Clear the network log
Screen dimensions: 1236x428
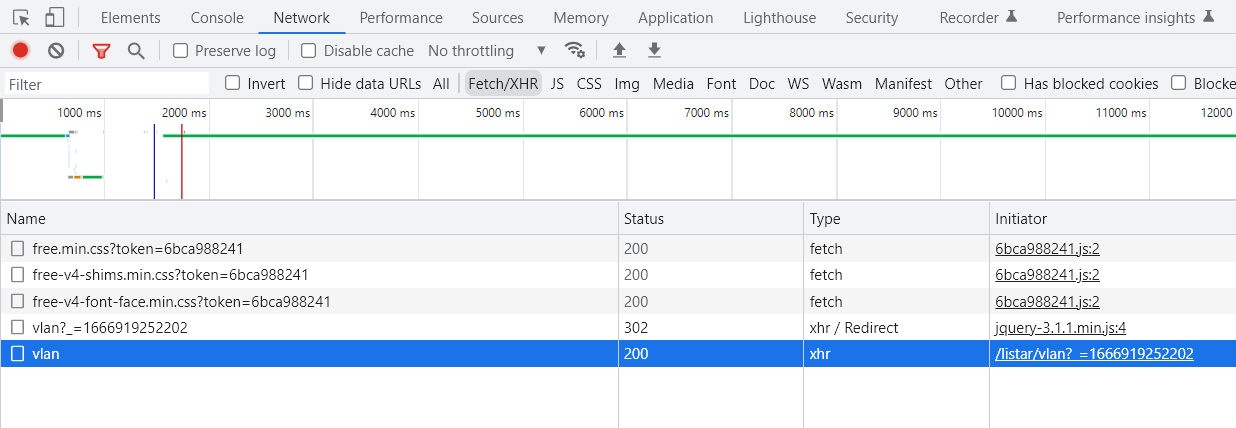(56, 50)
